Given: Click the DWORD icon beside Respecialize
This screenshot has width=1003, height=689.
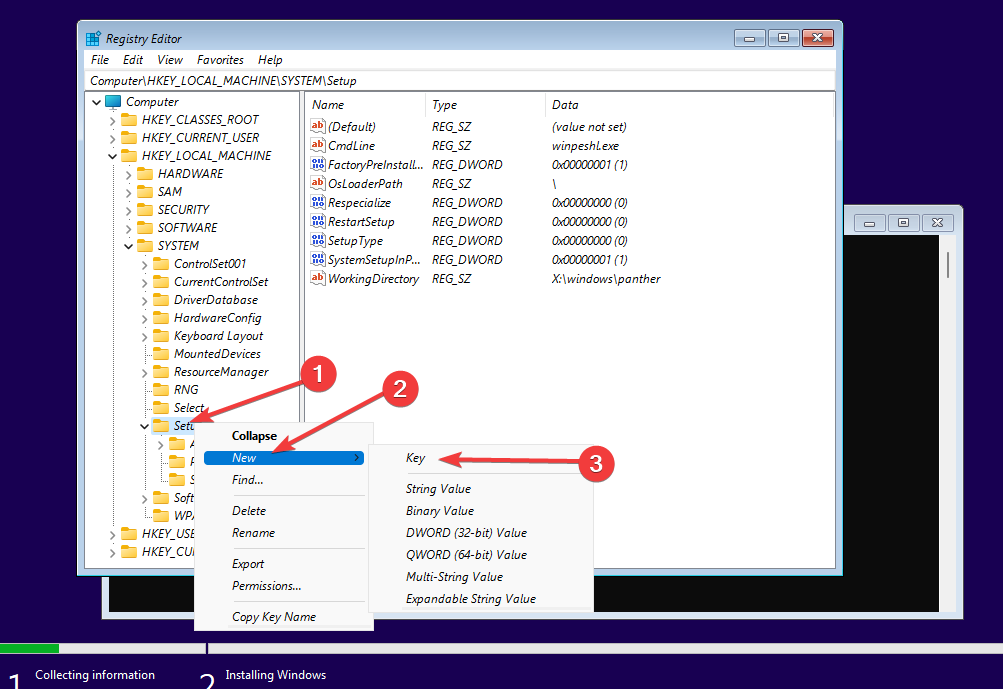Looking at the screenshot, I should pos(318,202).
